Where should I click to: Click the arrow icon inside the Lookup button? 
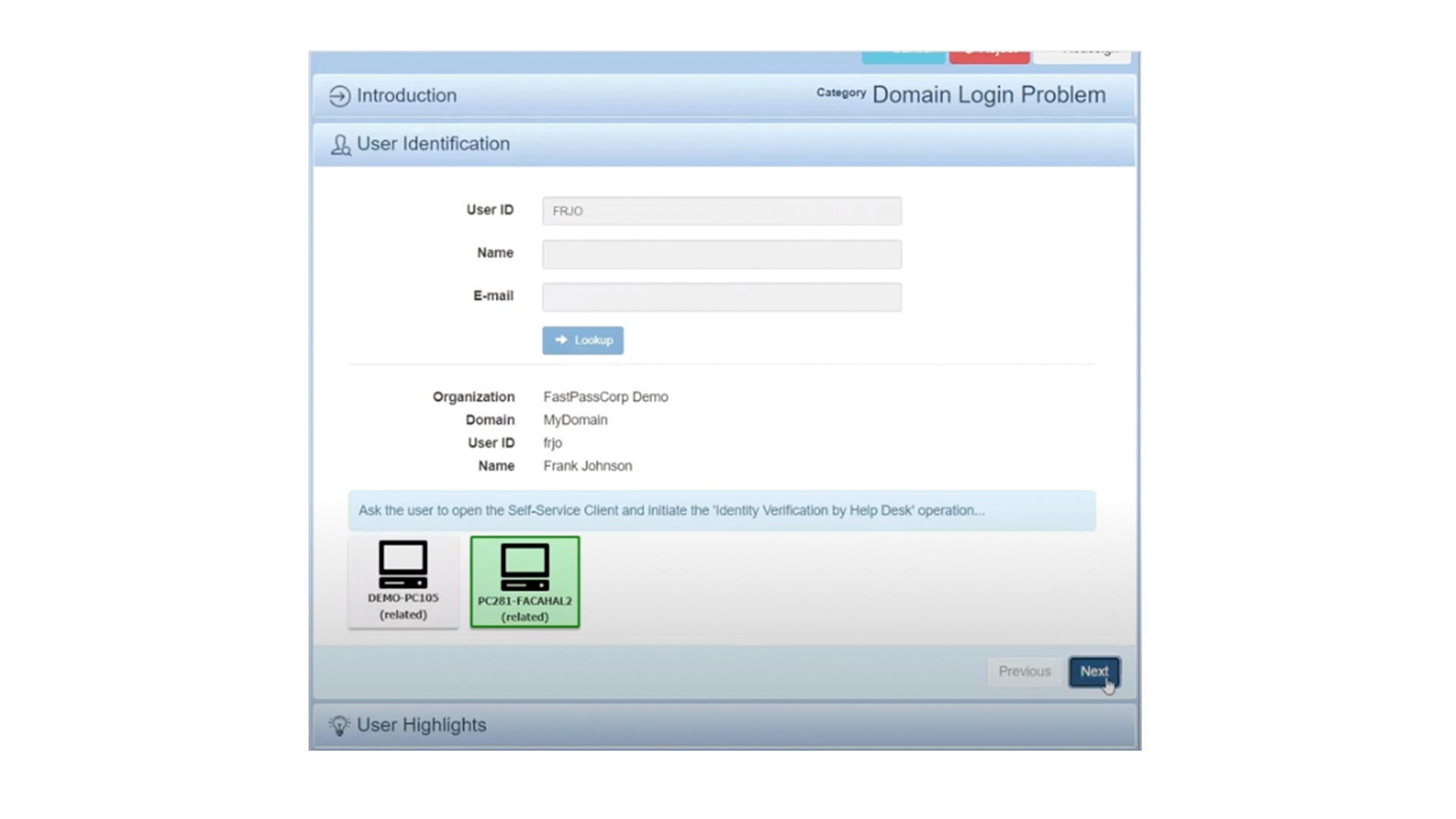[x=562, y=340]
